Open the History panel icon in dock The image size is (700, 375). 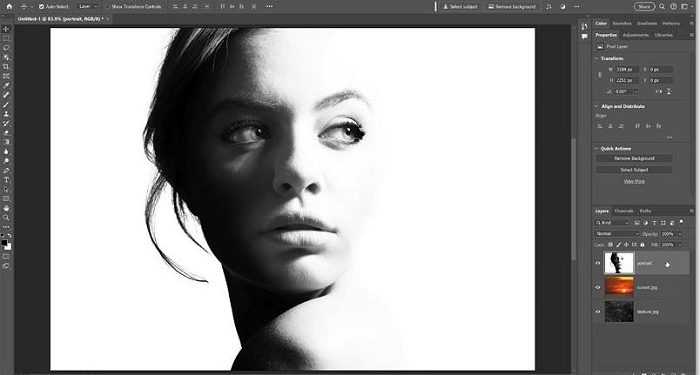[x=584, y=27]
